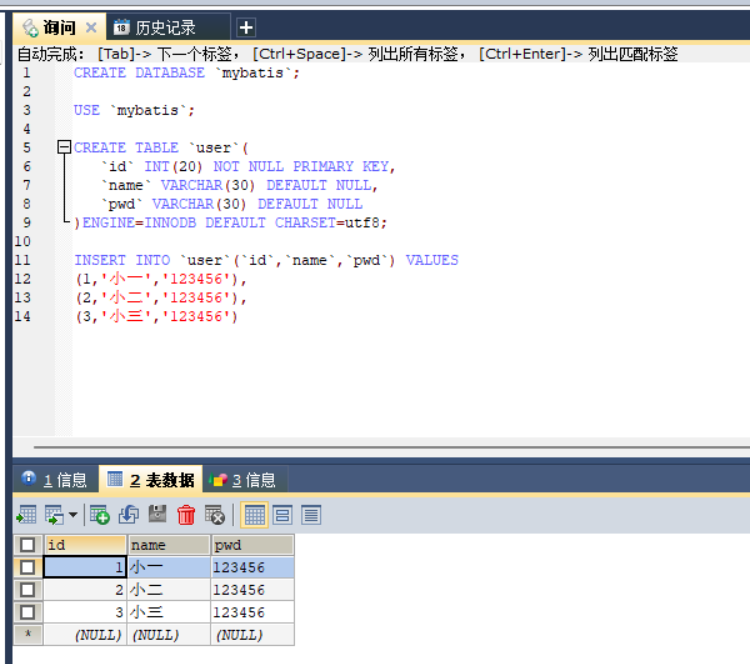Click the table grid icon on the 2 表数据 tab
This screenshot has width=750, height=664.
(115, 478)
